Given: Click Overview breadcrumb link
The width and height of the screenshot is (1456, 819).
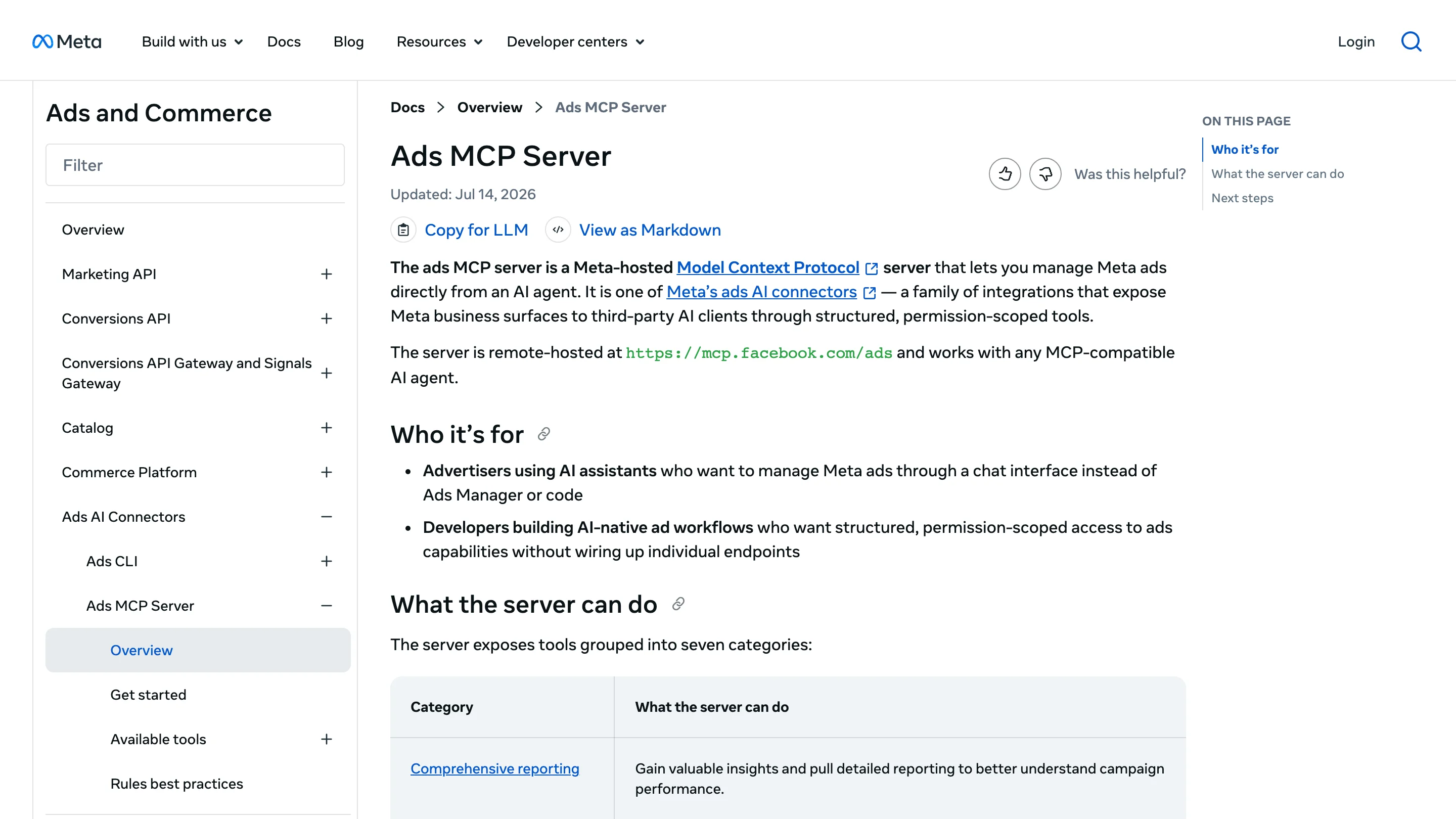Looking at the screenshot, I should tap(489, 107).
